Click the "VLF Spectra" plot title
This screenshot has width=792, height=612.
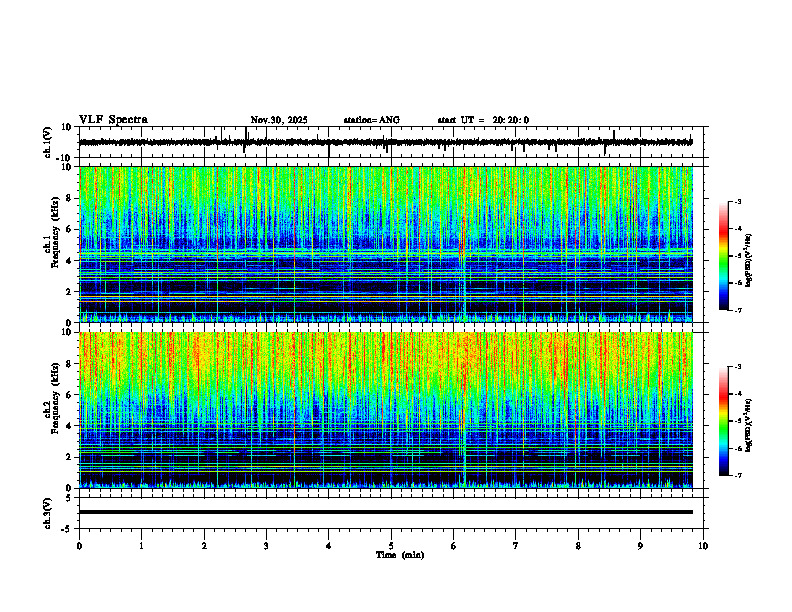pos(113,120)
